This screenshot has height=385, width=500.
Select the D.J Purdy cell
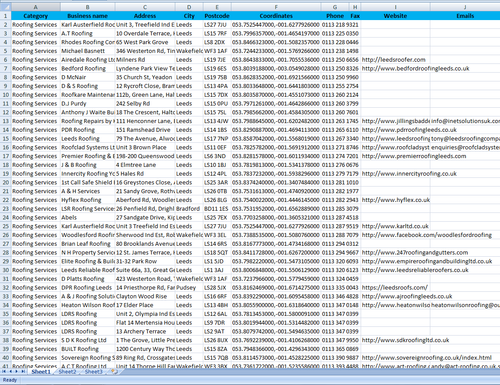coord(88,104)
